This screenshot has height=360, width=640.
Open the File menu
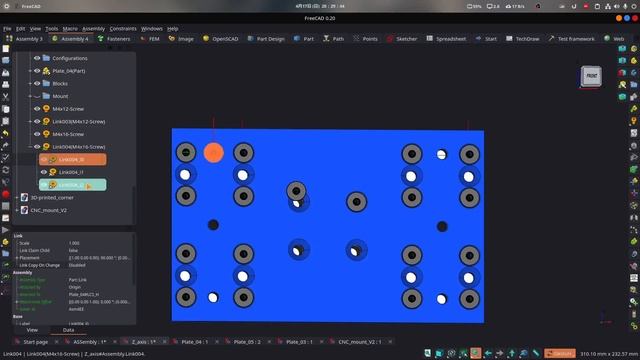tap(7, 29)
